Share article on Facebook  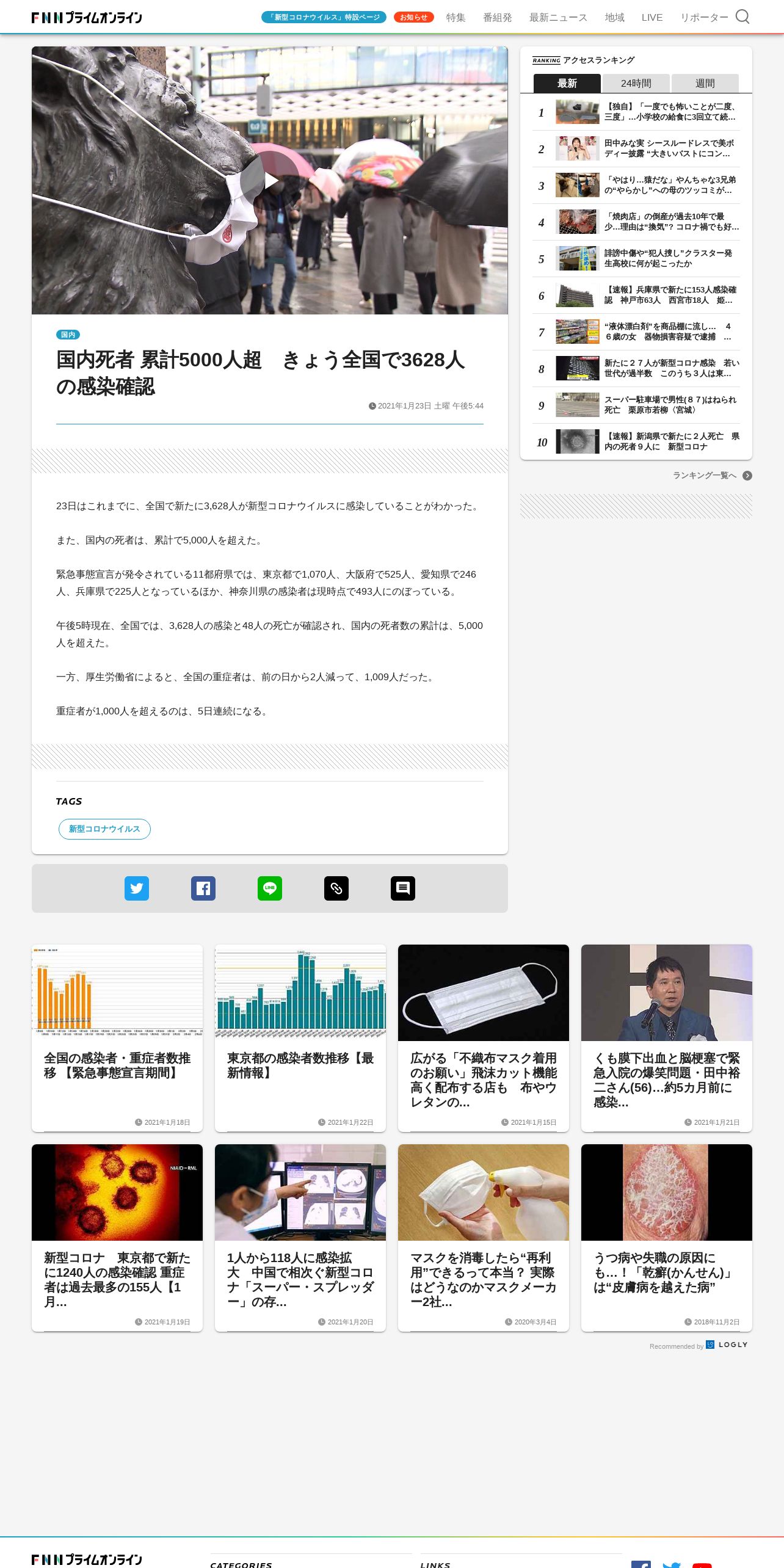pyautogui.click(x=203, y=888)
